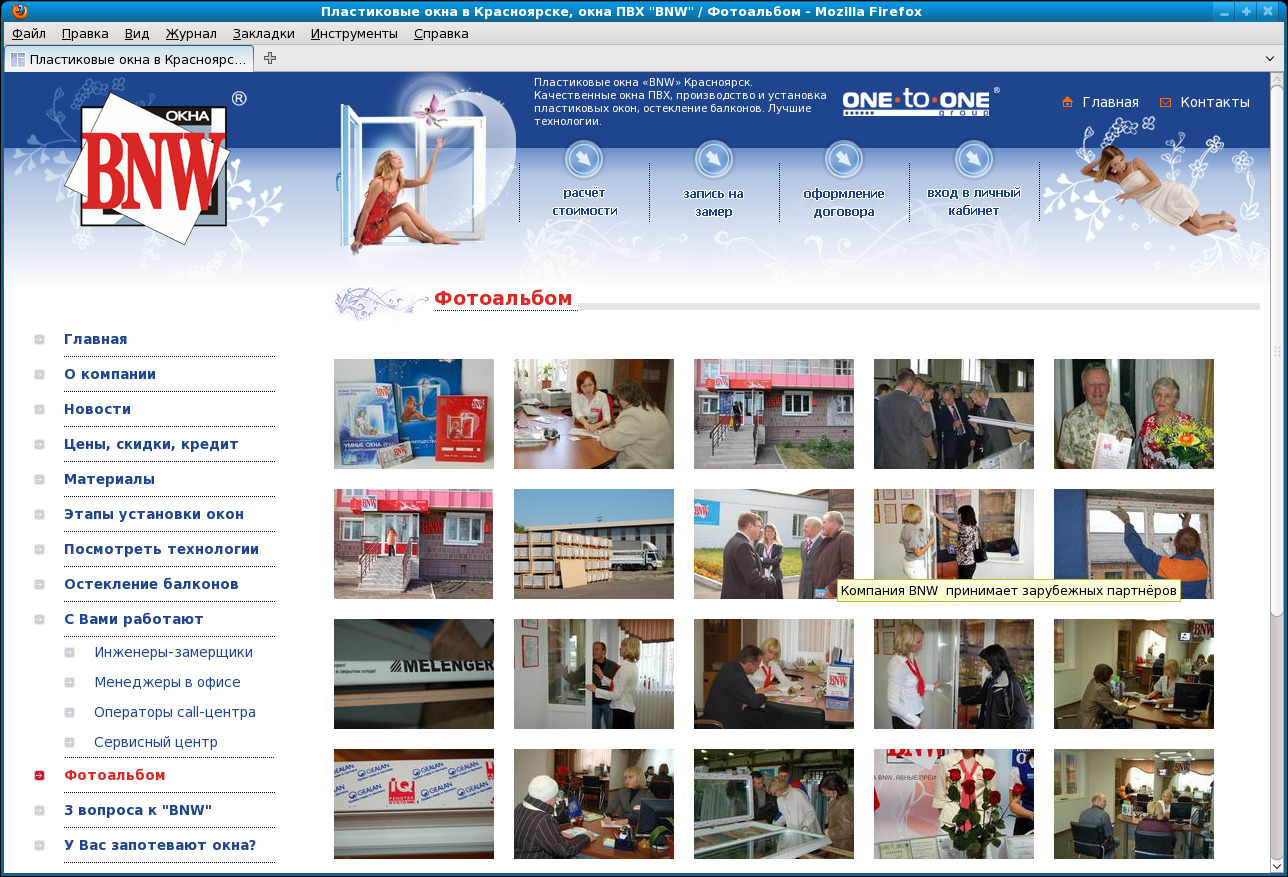Select the 'Пластиковые окна в Красноярске' browser tab
This screenshot has width=1288, height=877.
130,59
